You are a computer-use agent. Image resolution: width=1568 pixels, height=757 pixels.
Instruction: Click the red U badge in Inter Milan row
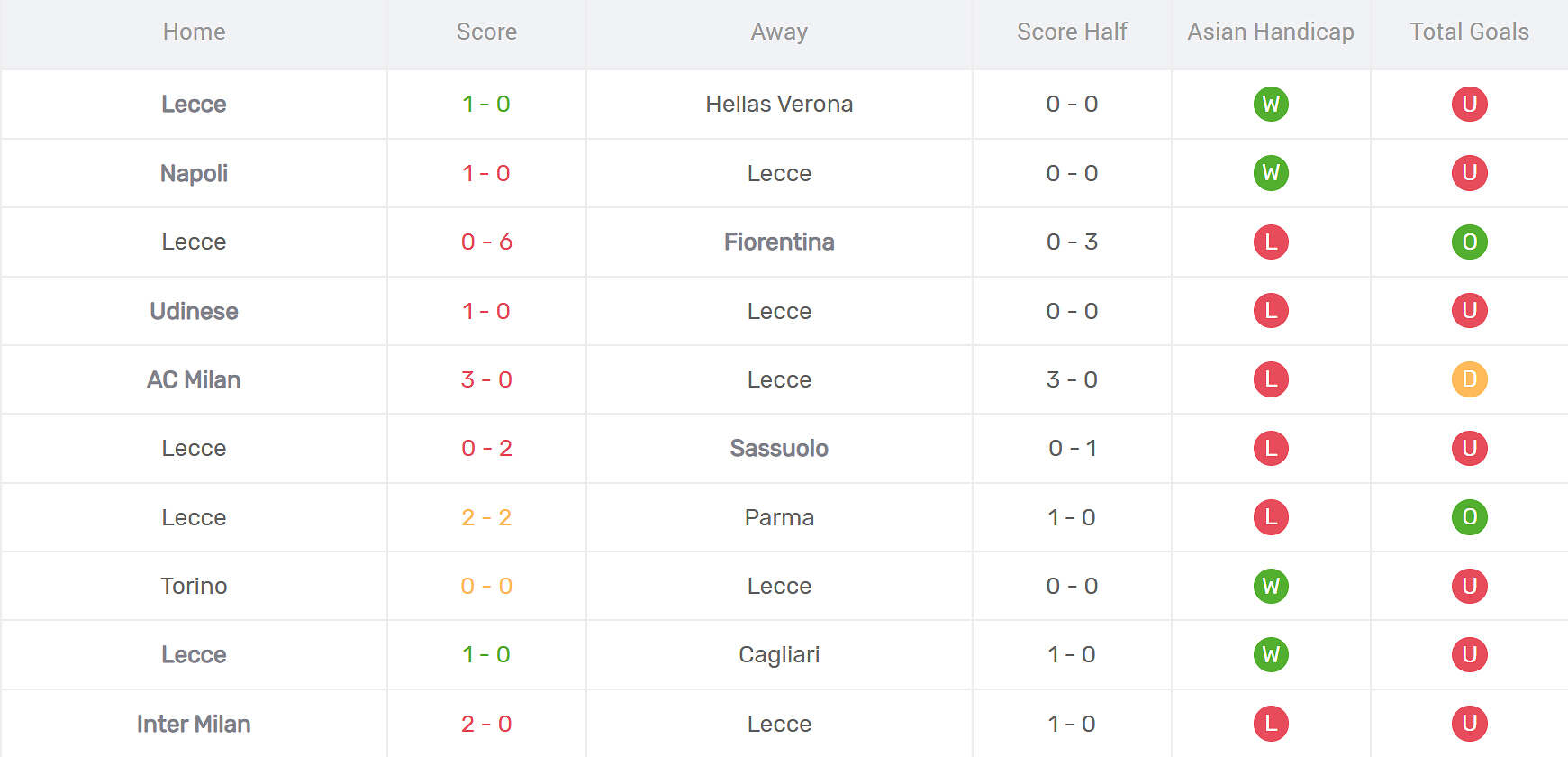[1469, 724]
